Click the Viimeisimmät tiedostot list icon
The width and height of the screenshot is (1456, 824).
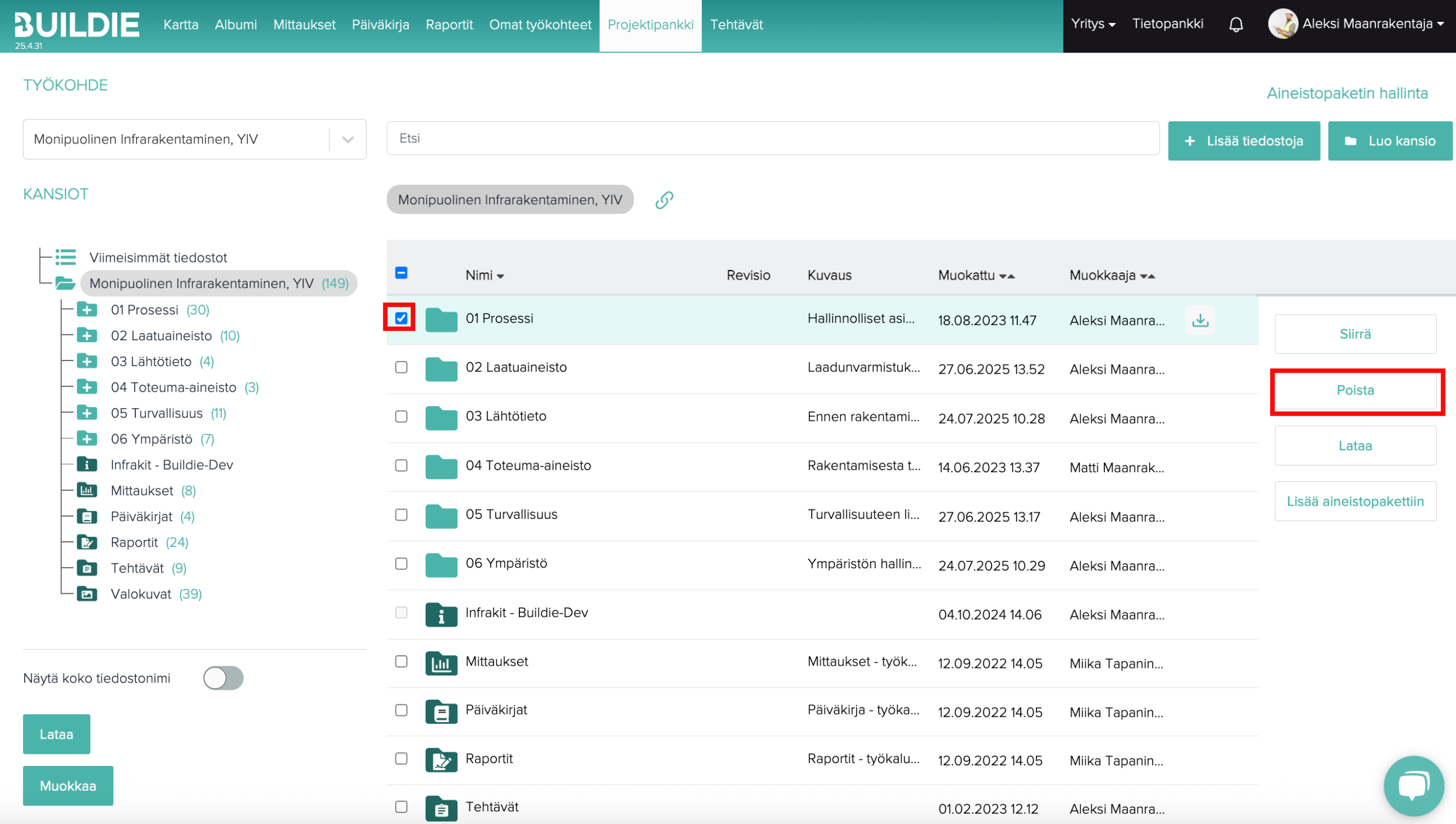66,257
